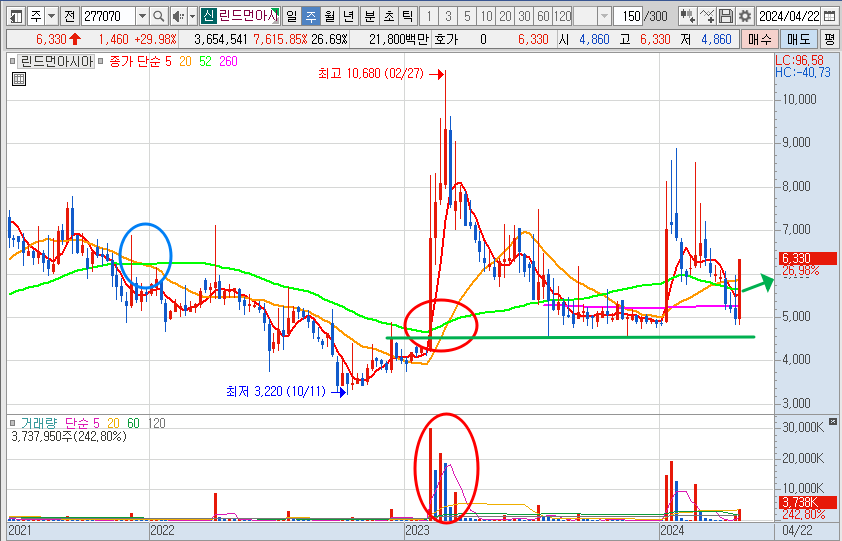Choose the 30 interval button
842x541 pixels.
525,16
